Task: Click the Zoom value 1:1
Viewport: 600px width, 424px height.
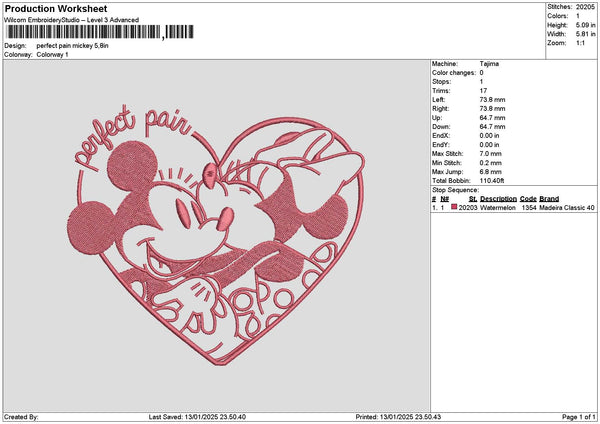Action: [x=580, y=43]
